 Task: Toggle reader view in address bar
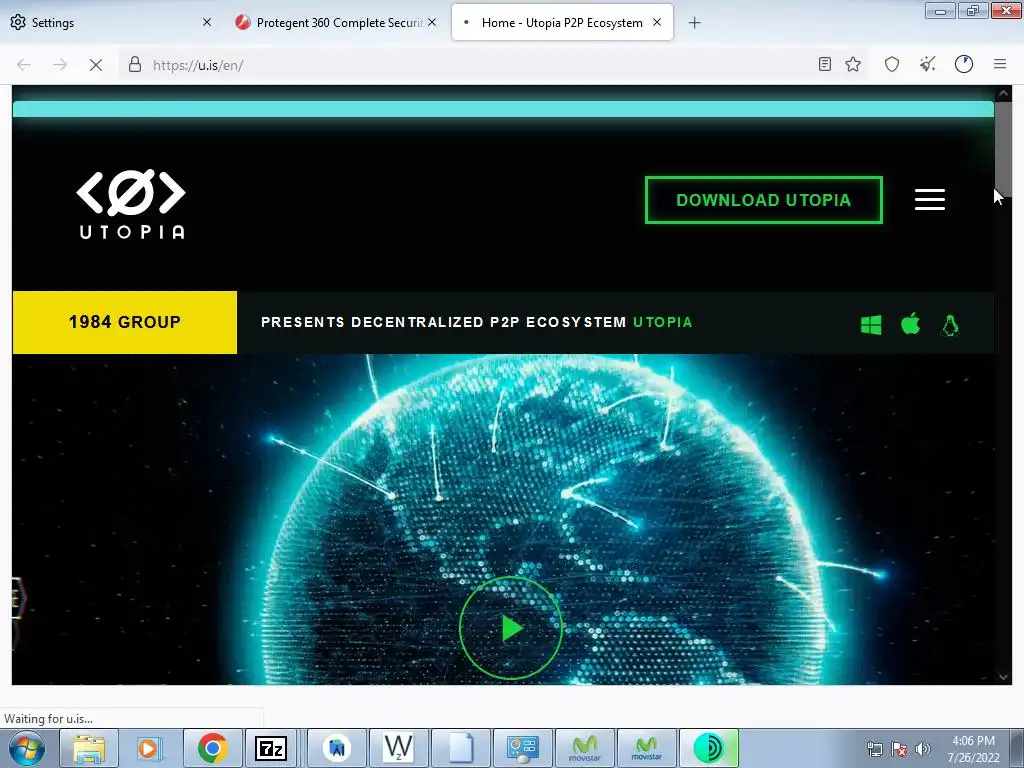(825, 64)
